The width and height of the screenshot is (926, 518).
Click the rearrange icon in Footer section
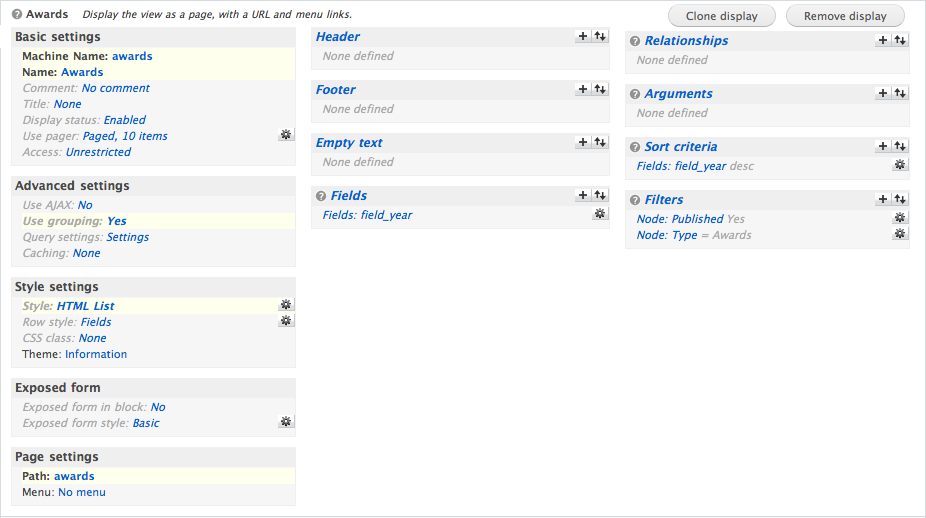click(600, 89)
